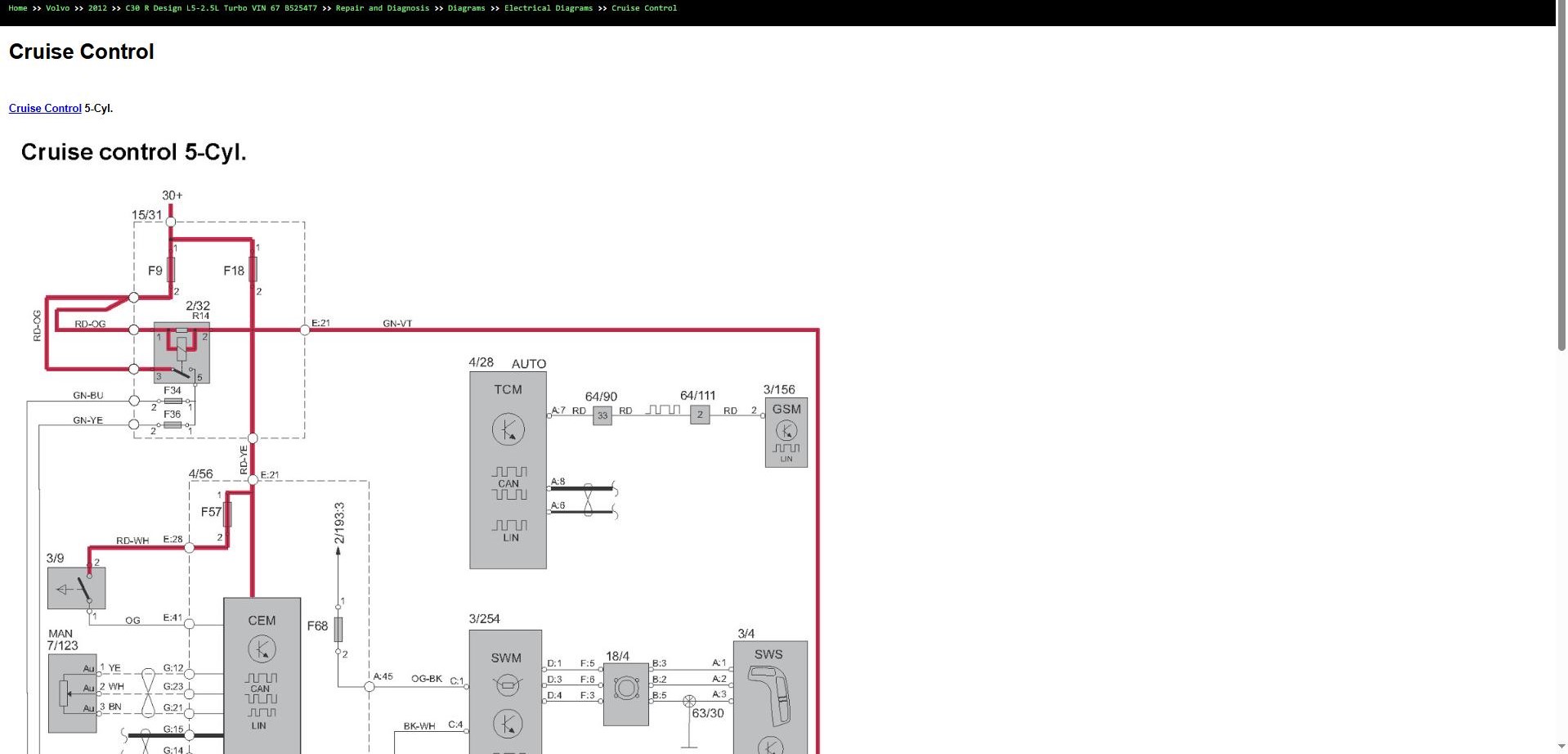Click the 4/28 component number

(482, 362)
